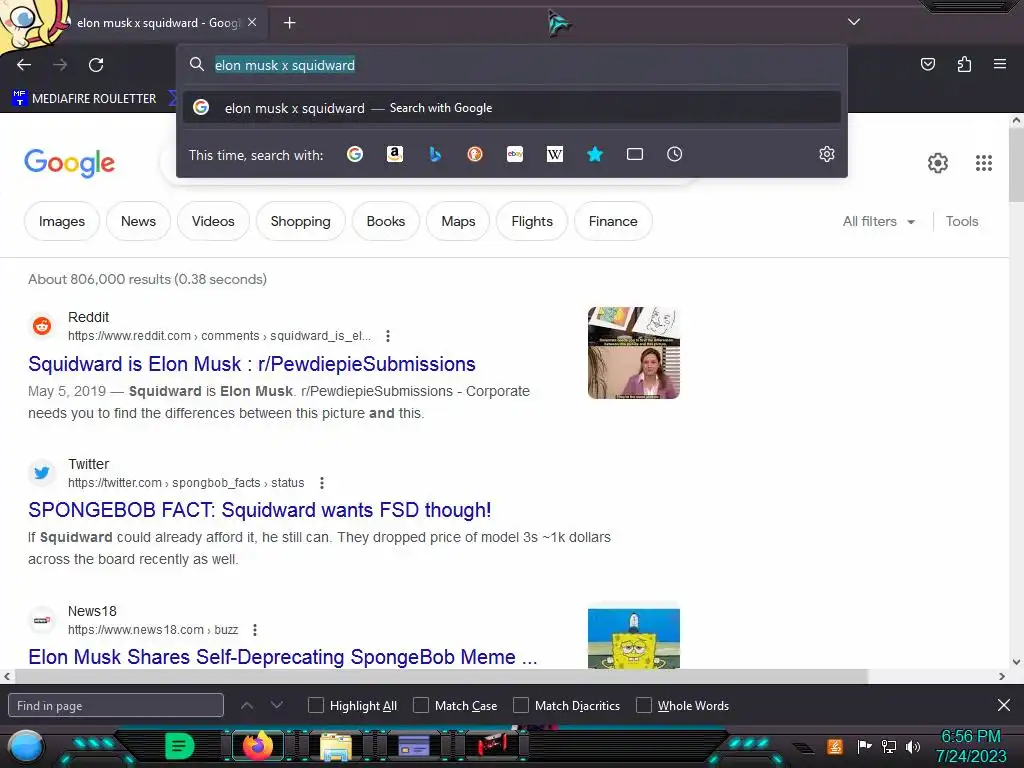Open the search Tools button
Screen dimensions: 1024x768
[962, 221]
